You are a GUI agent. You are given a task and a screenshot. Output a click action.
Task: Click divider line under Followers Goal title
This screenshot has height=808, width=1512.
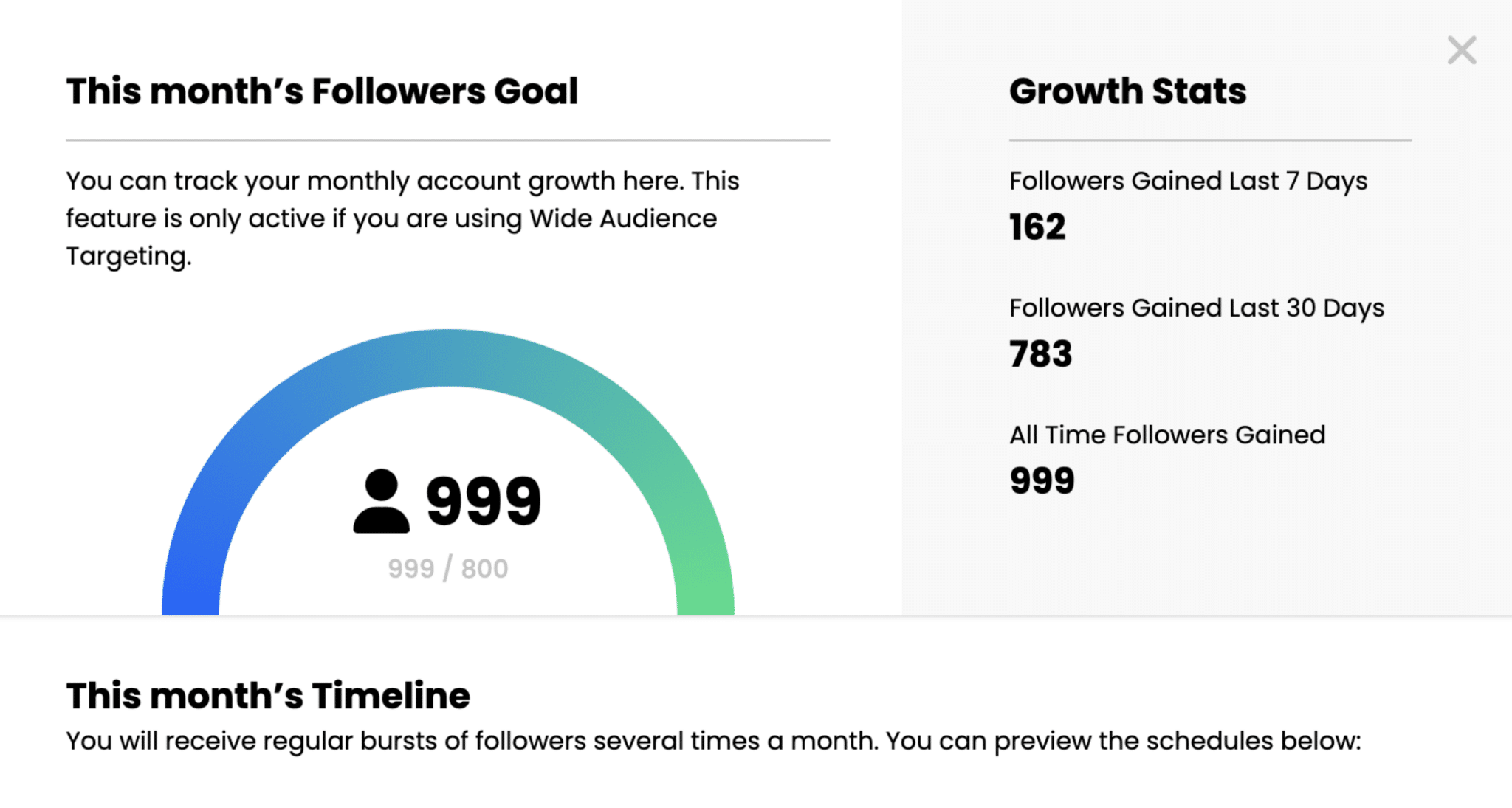coord(448,140)
